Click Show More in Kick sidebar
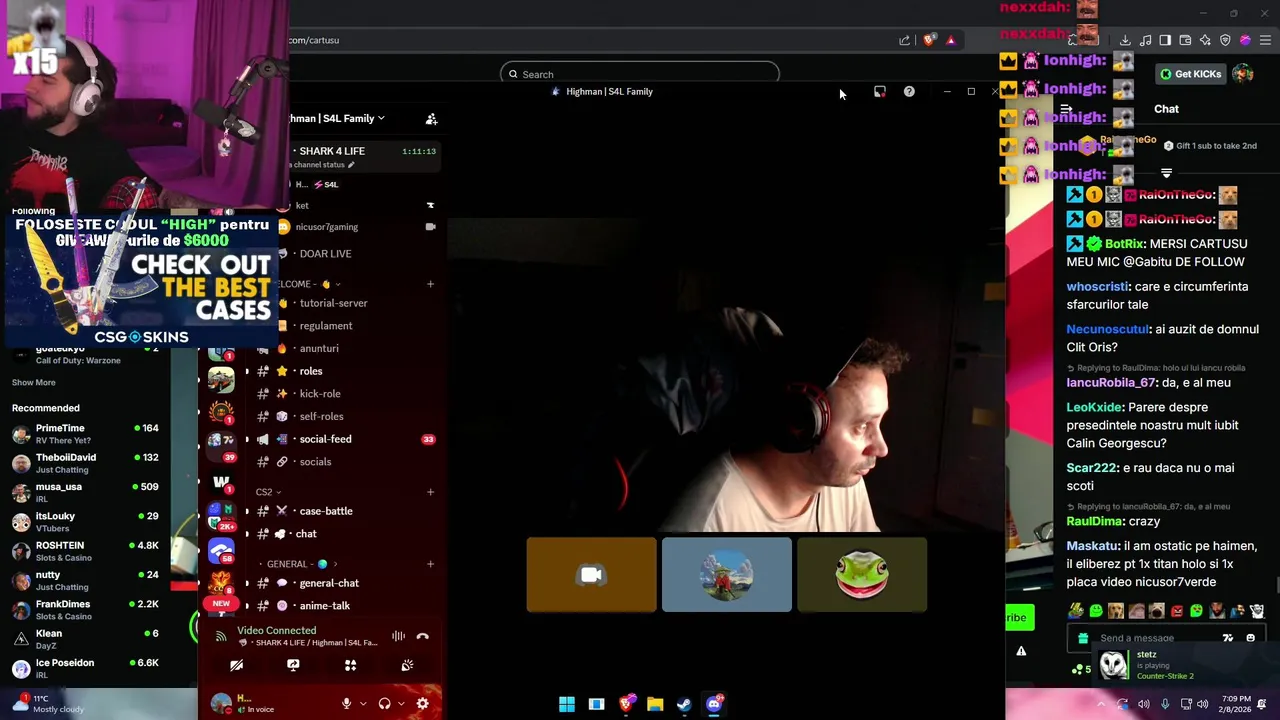The width and height of the screenshot is (1280, 720). pyautogui.click(x=34, y=383)
